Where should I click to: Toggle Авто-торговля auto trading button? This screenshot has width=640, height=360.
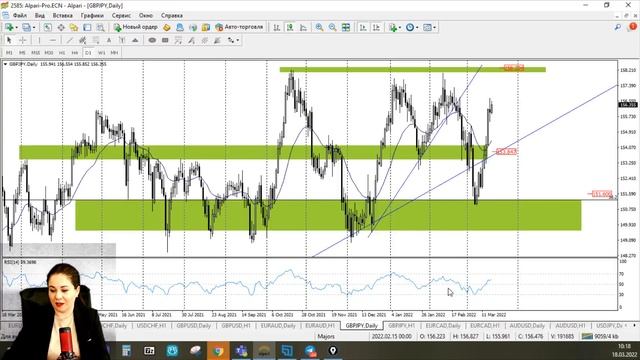pyautogui.click(x=239, y=27)
